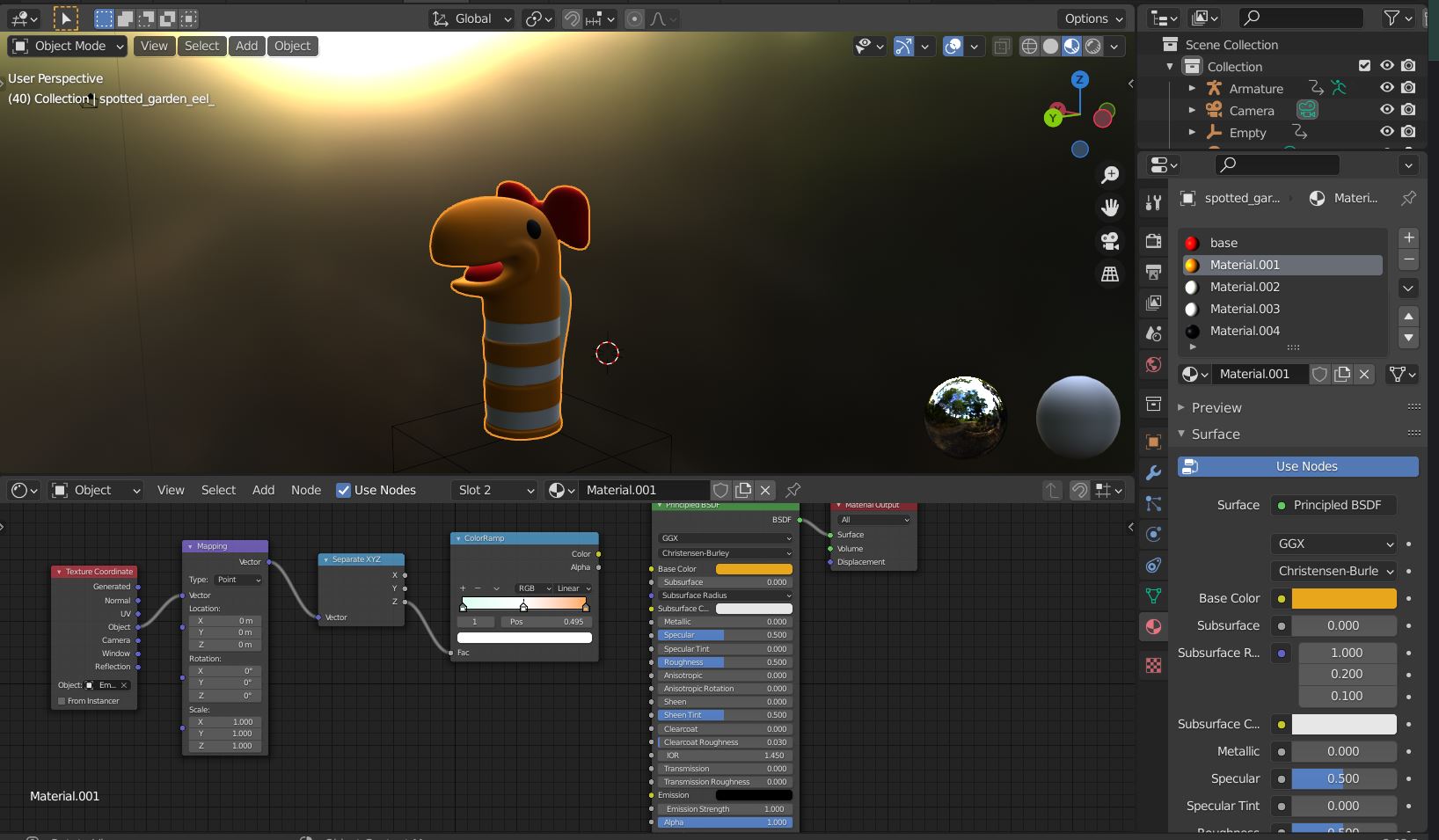This screenshot has width=1439, height=840.
Task: Open the viewport Add menu
Action: [247, 46]
